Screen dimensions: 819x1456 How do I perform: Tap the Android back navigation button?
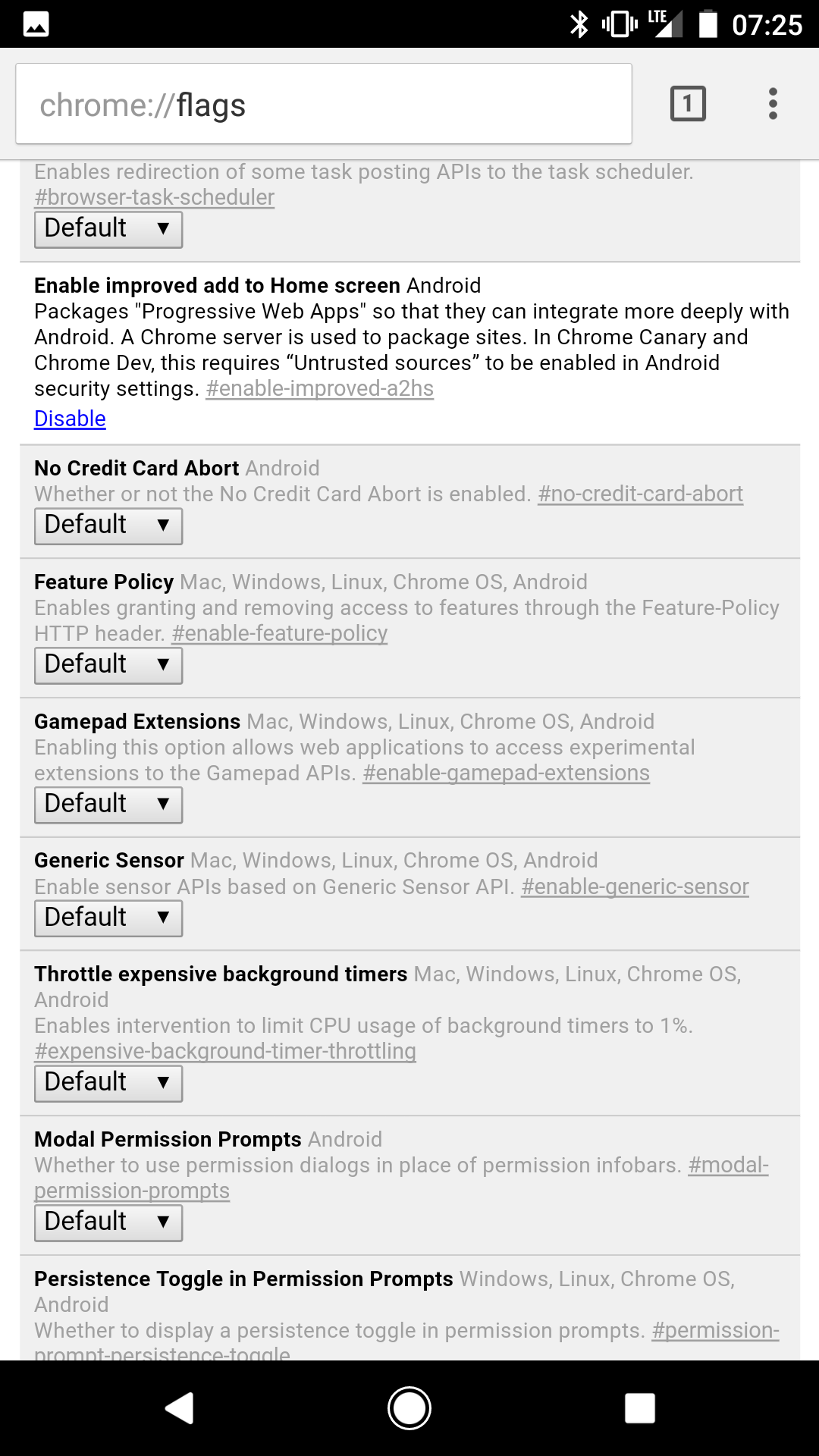[180, 1408]
